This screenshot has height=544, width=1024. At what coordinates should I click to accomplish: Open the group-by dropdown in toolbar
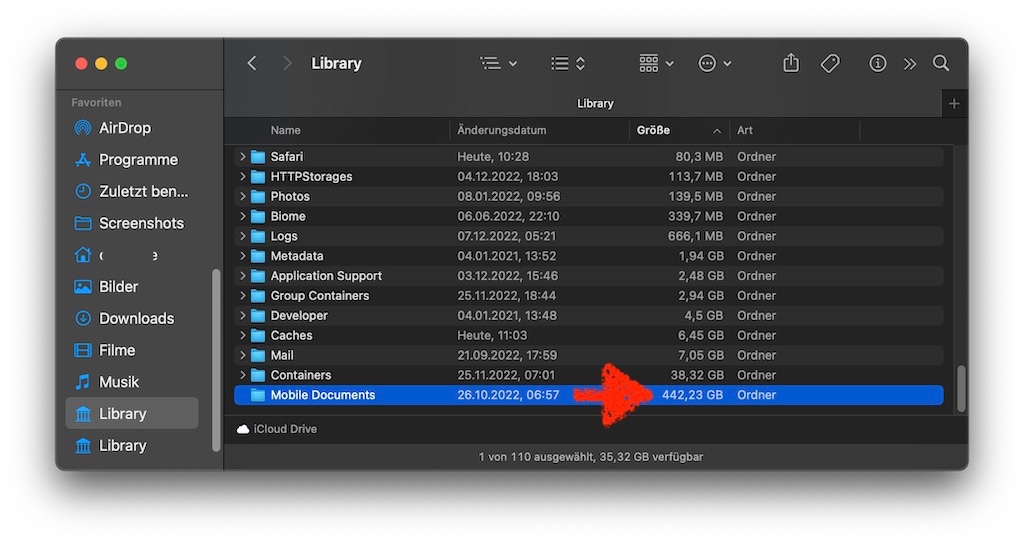[x=656, y=63]
